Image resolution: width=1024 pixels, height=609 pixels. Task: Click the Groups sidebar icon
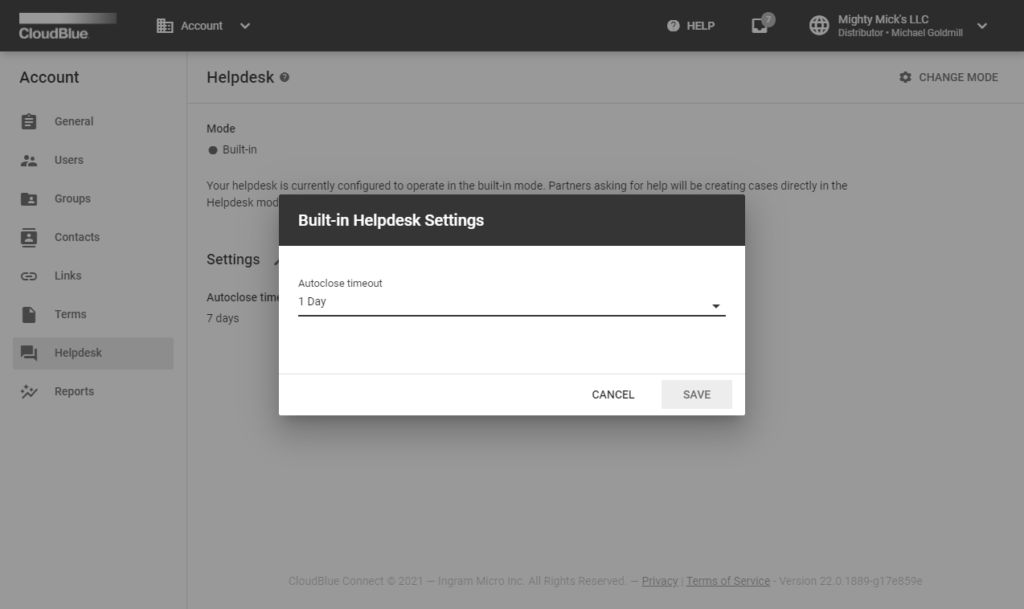tap(31, 198)
